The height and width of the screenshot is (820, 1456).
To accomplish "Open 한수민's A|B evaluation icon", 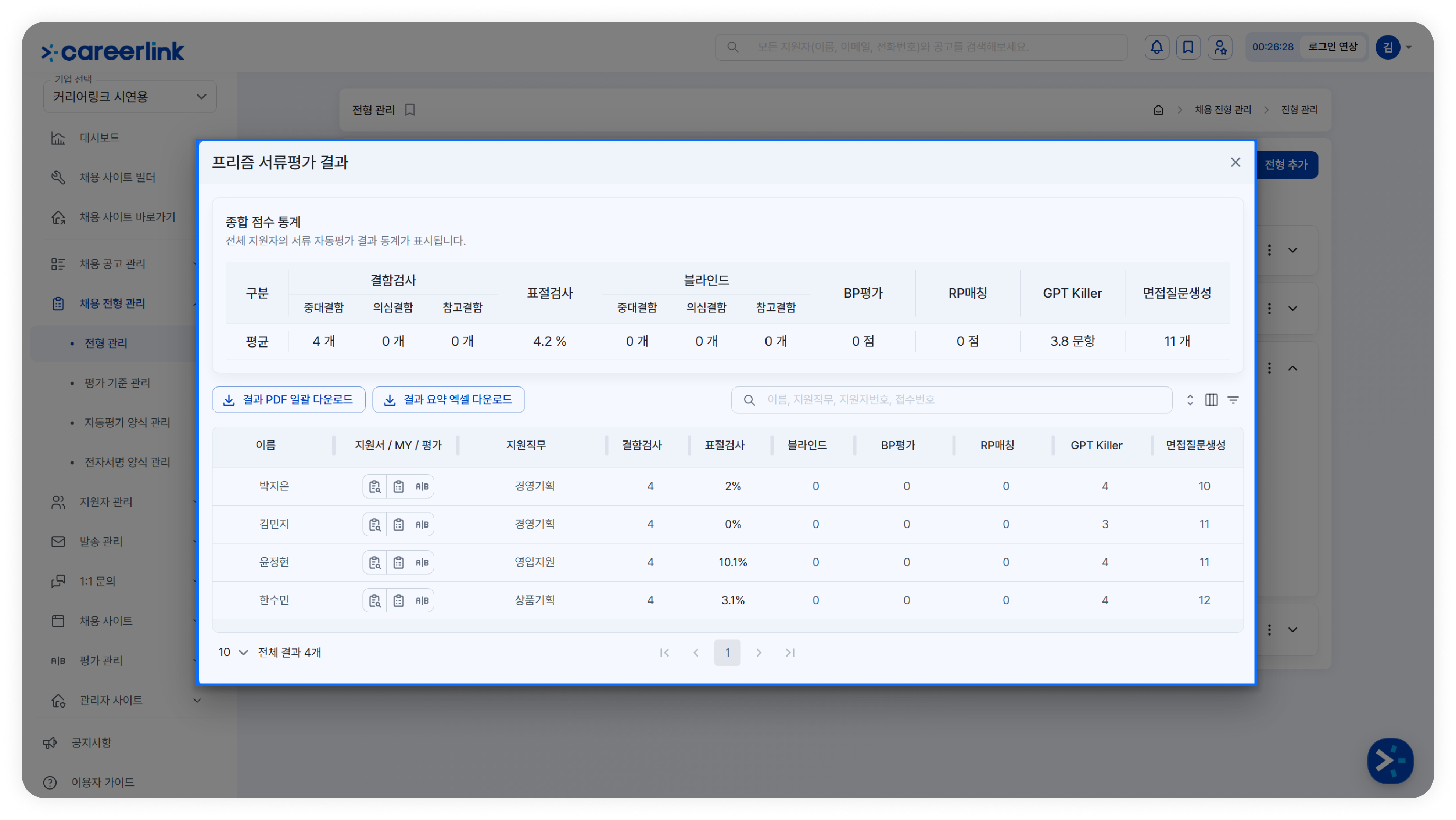I will 422,600.
